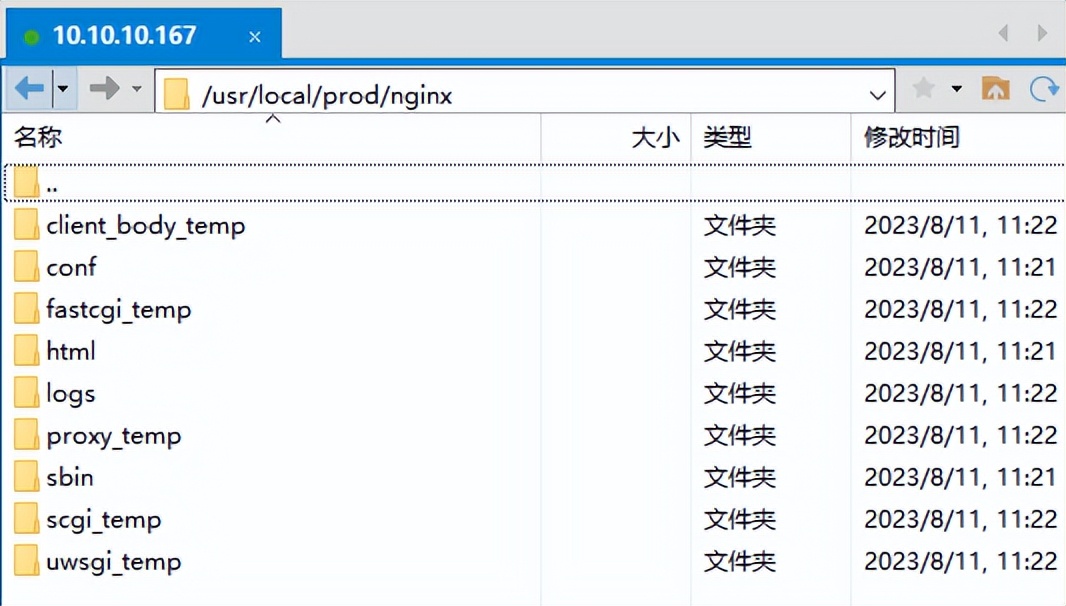Navigate back to the previous directory
The image size is (1066, 606).
coord(27,88)
